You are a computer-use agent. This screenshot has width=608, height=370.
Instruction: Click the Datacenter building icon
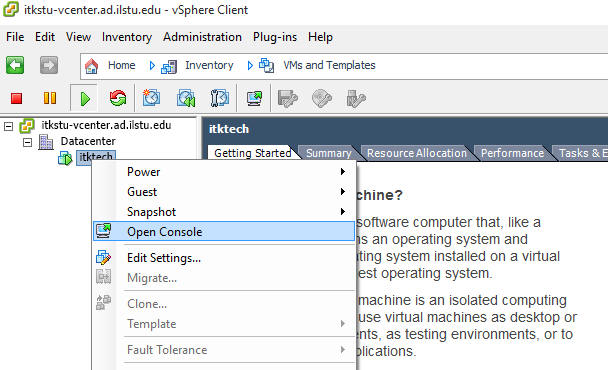pyautogui.click(x=45, y=142)
